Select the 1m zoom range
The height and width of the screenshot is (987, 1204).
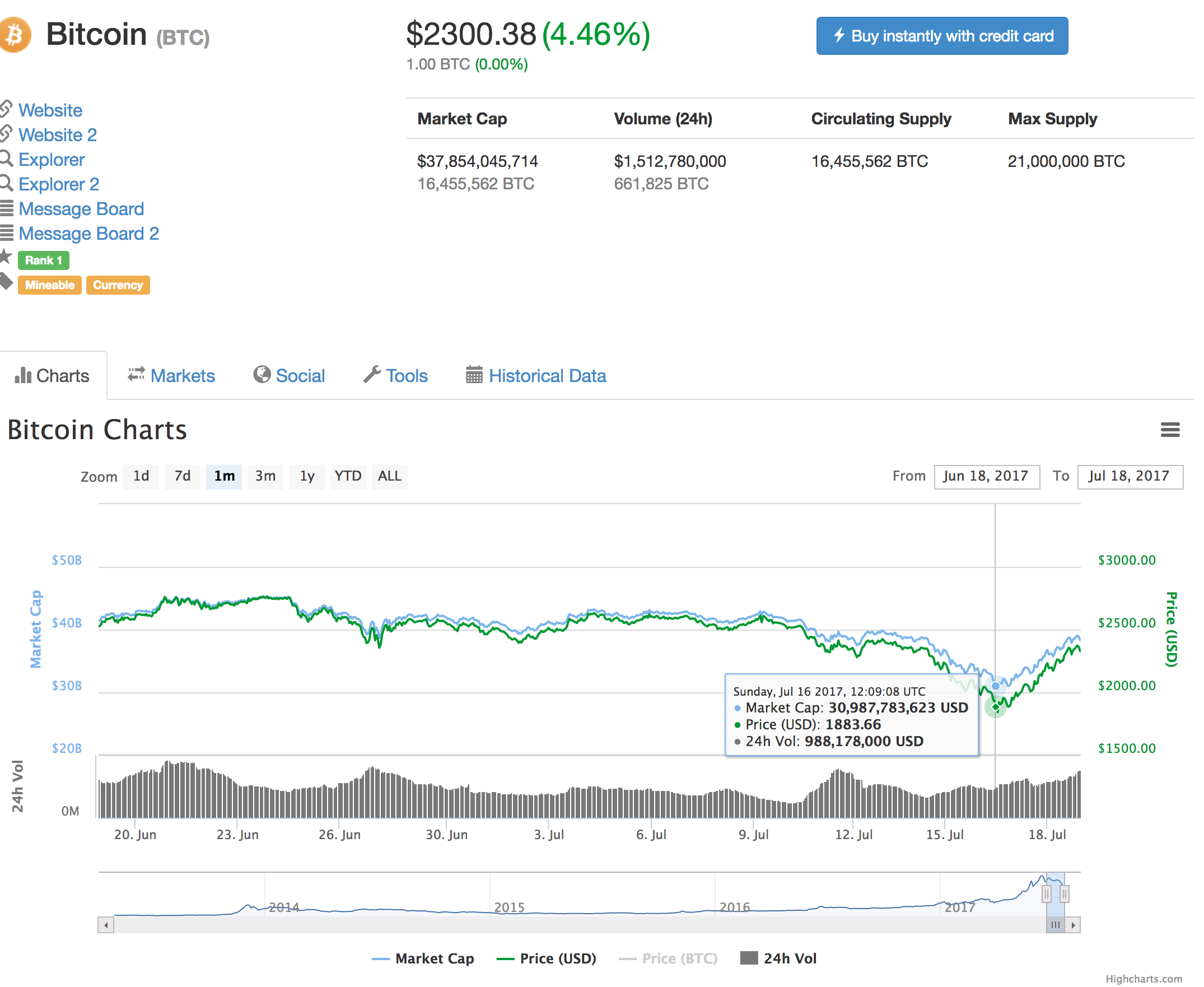point(224,477)
